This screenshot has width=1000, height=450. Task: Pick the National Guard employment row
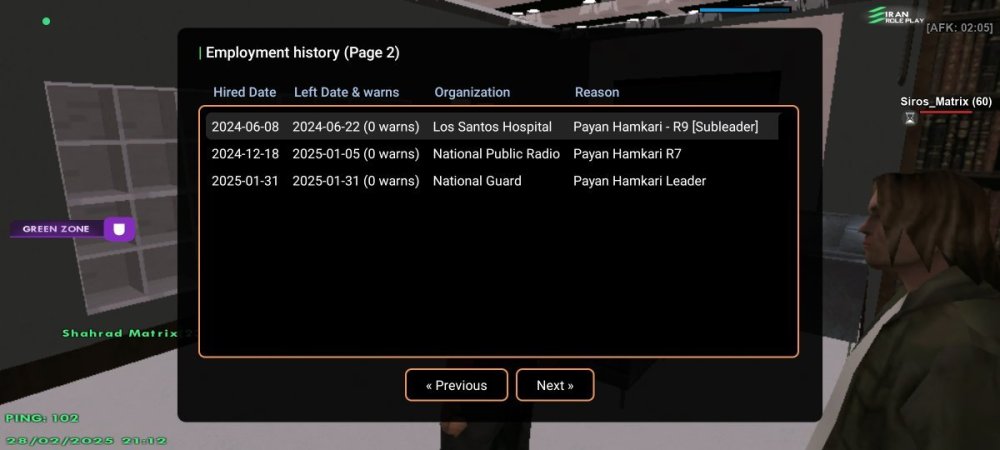476,181
